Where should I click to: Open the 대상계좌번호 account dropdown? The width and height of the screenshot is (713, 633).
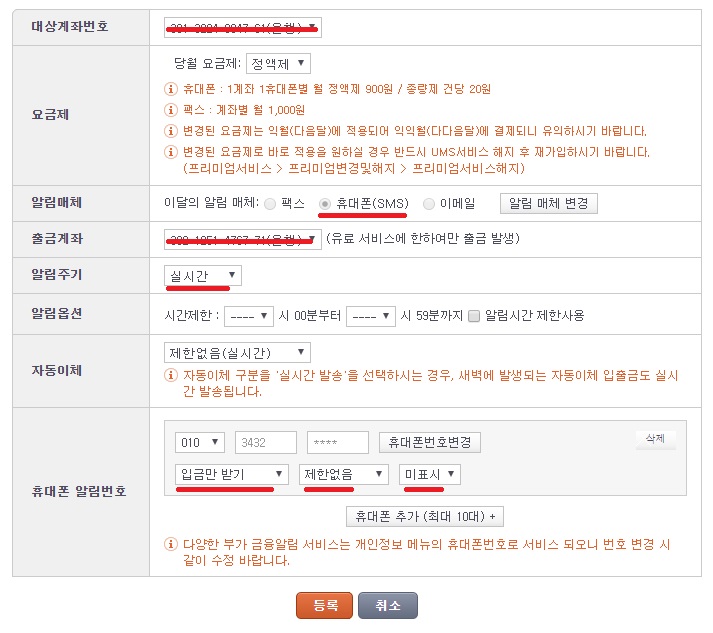243,27
